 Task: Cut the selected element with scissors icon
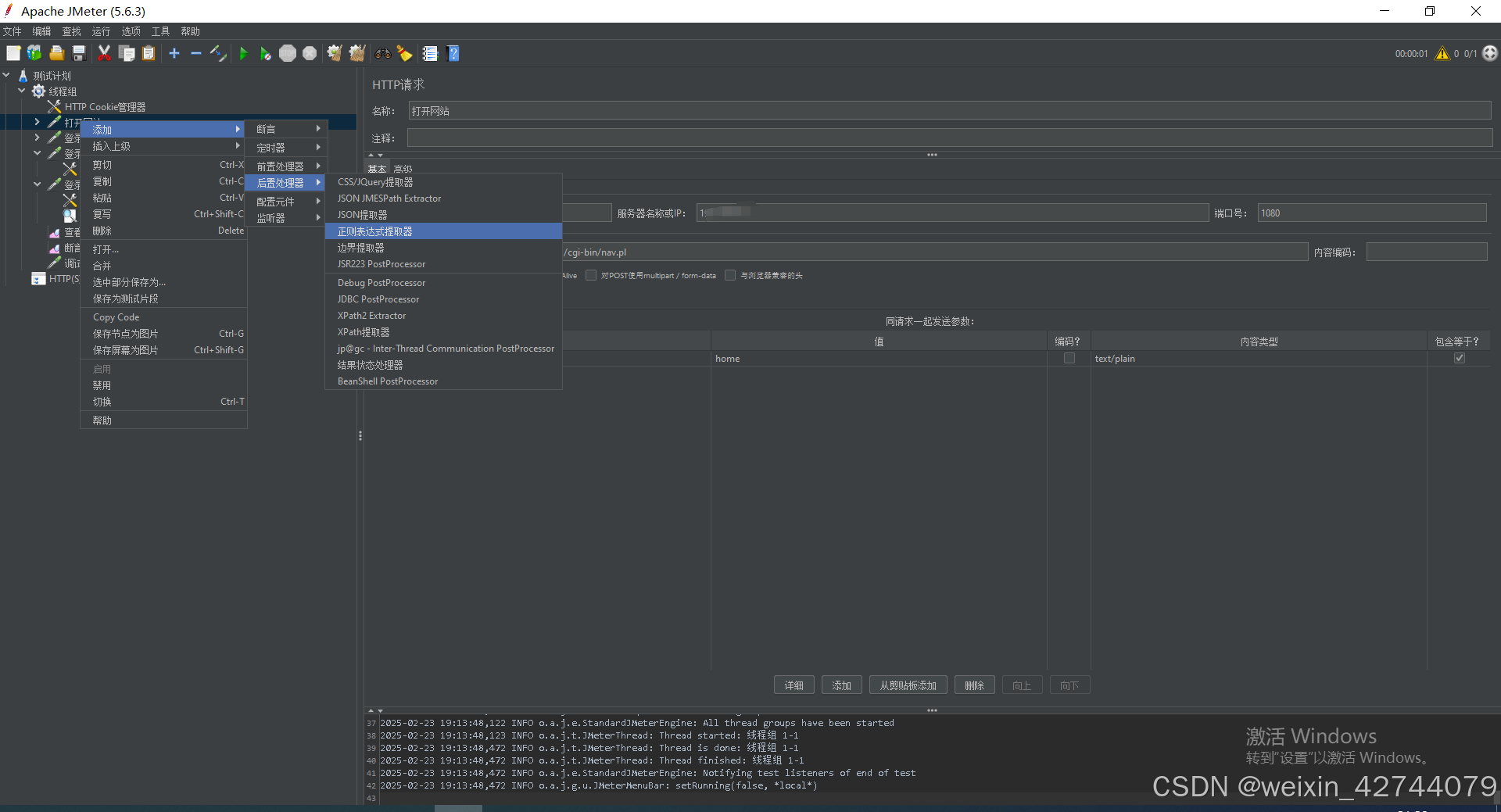click(104, 53)
